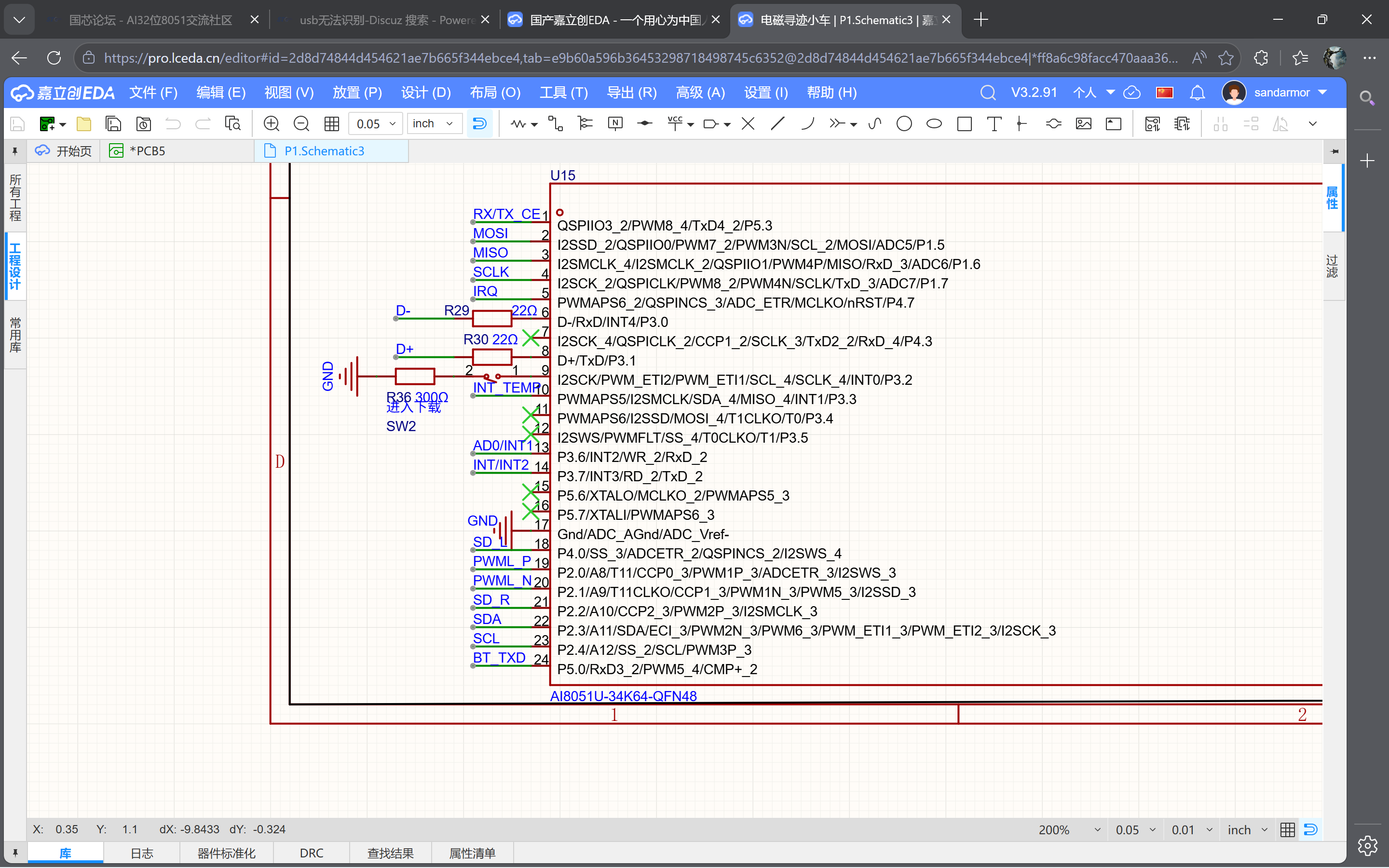Select the insert image tool

tap(1083, 123)
